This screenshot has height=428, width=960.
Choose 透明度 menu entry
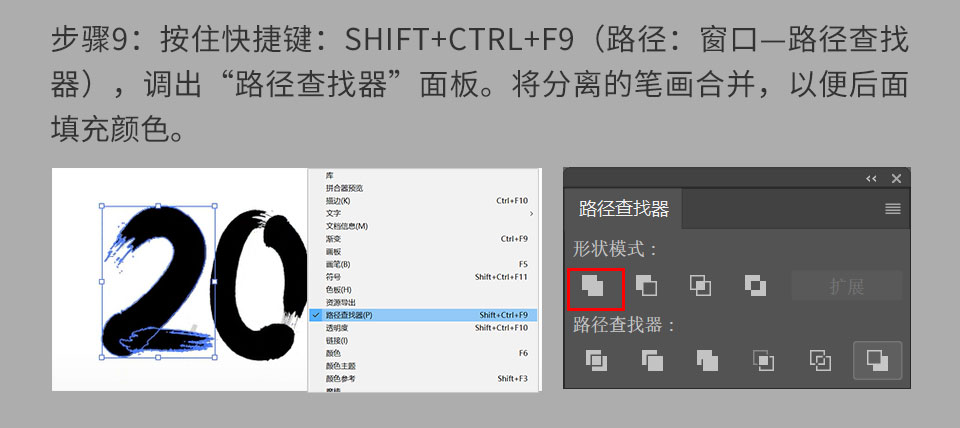pos(422,328)
